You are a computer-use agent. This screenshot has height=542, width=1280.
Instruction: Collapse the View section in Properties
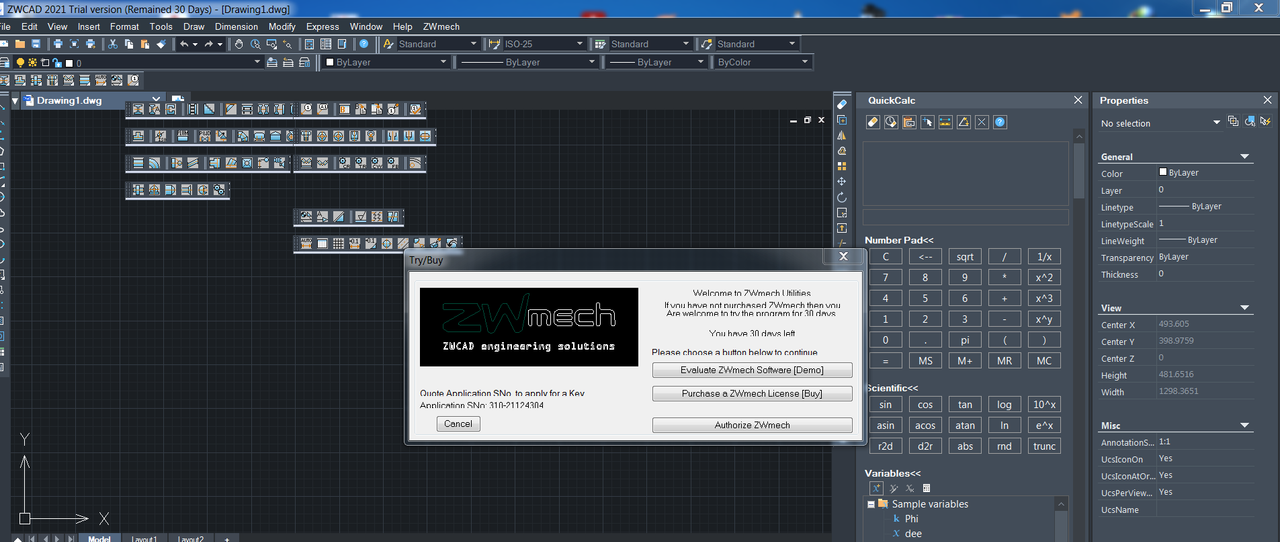1245,308
